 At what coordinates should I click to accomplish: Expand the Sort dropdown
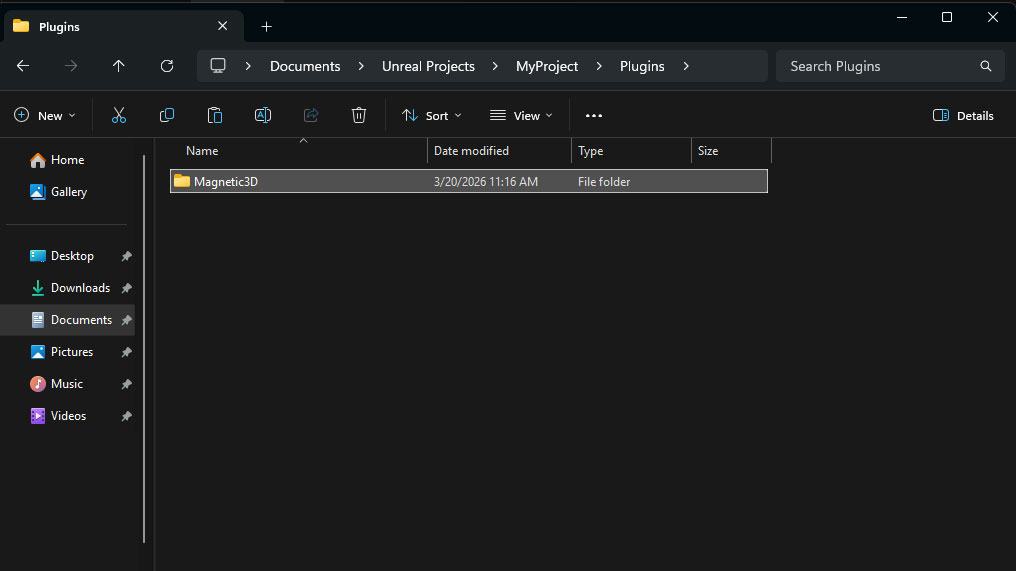[x=432, y=116]
